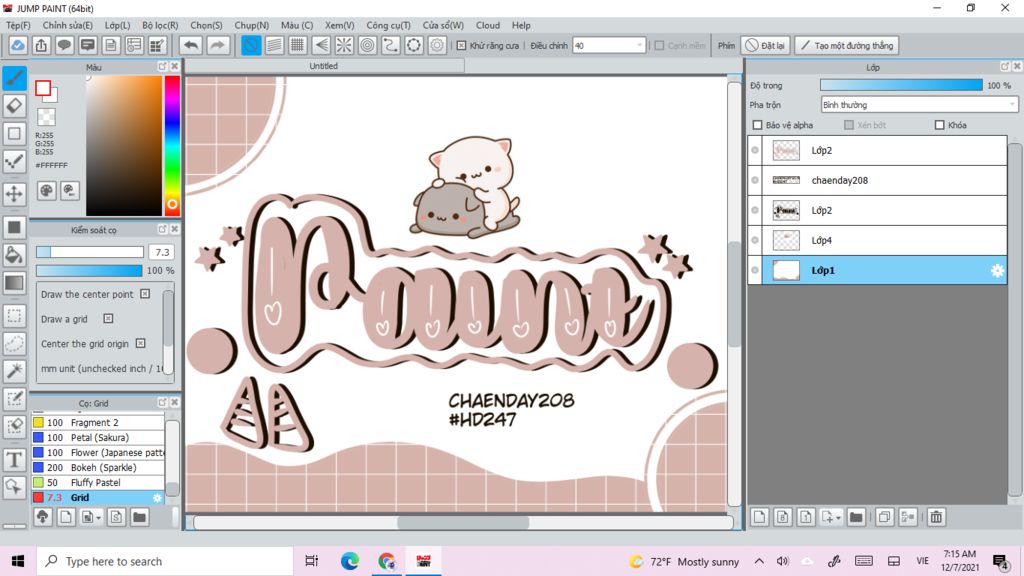The image size is (1024, 576).
Task: Enable the Khóa layer lock checkbox
Action: 940,125
